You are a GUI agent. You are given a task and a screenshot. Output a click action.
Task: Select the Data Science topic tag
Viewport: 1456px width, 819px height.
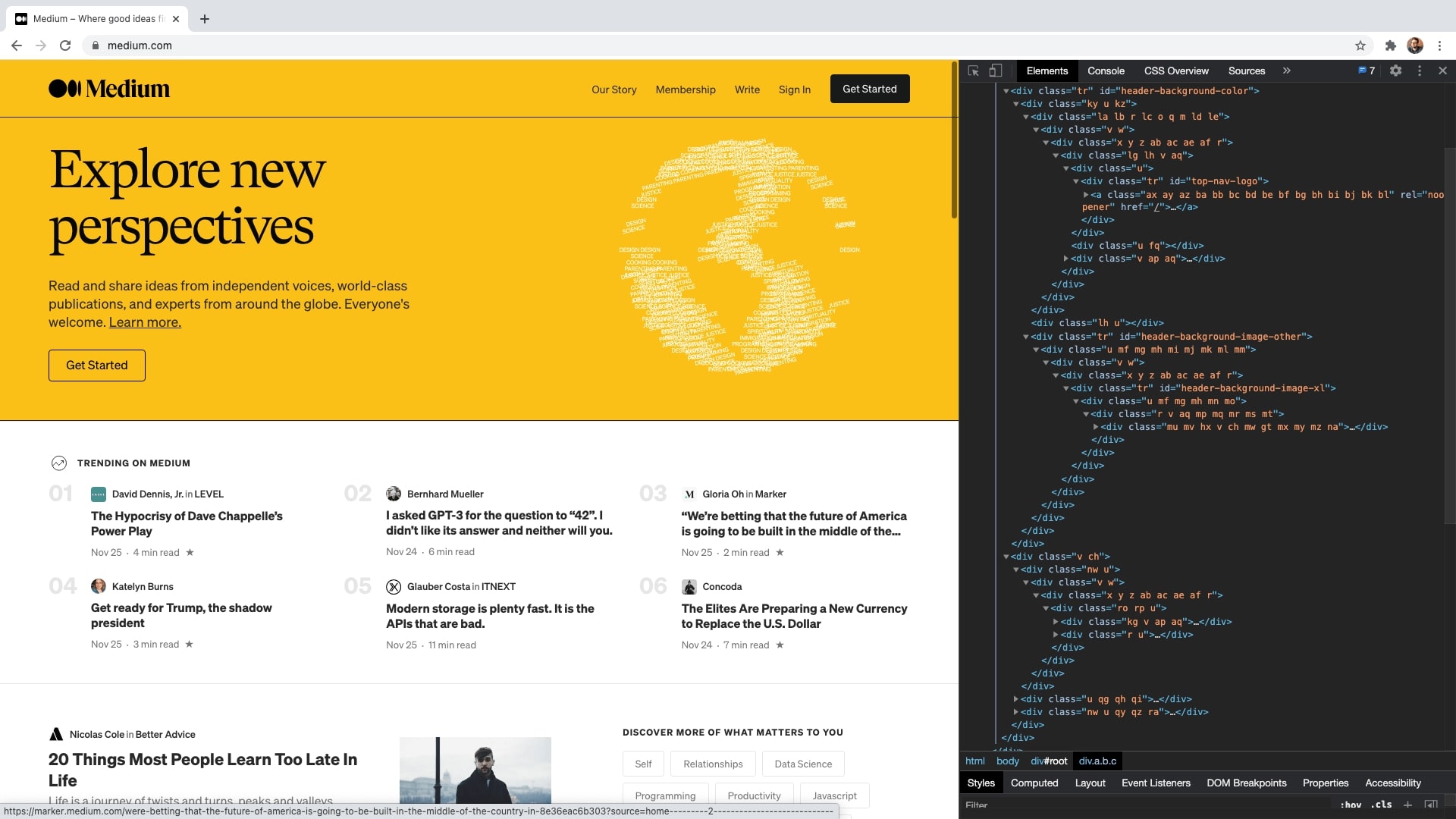[803, 764]
